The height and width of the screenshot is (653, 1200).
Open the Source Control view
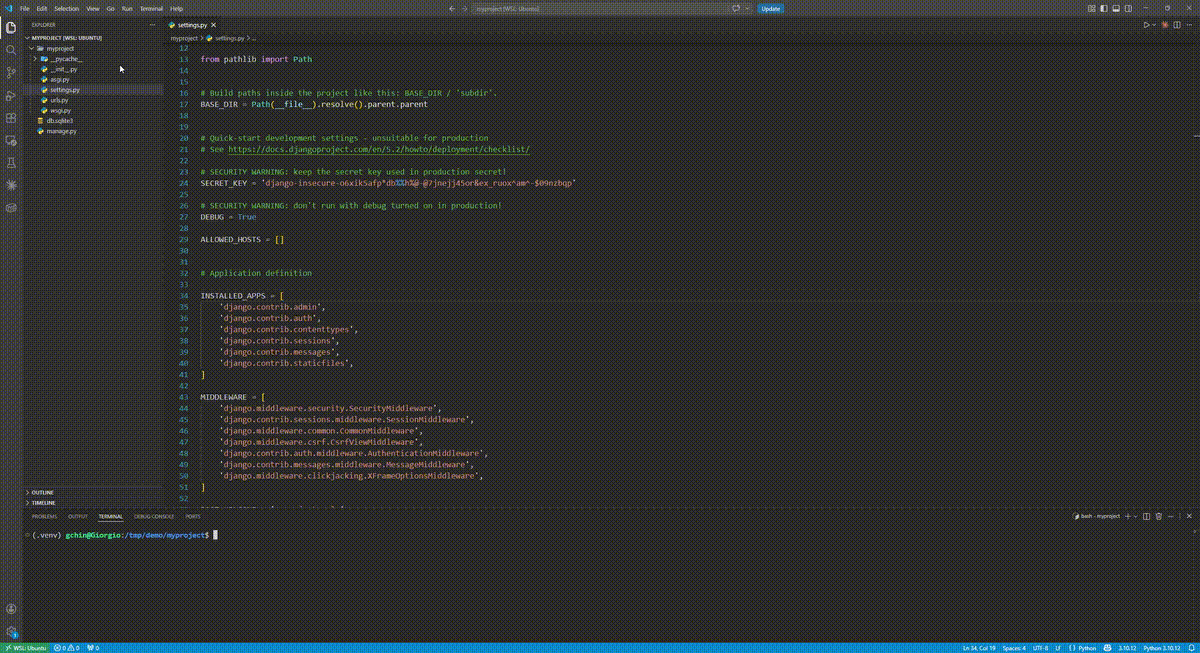click(11, 73)
